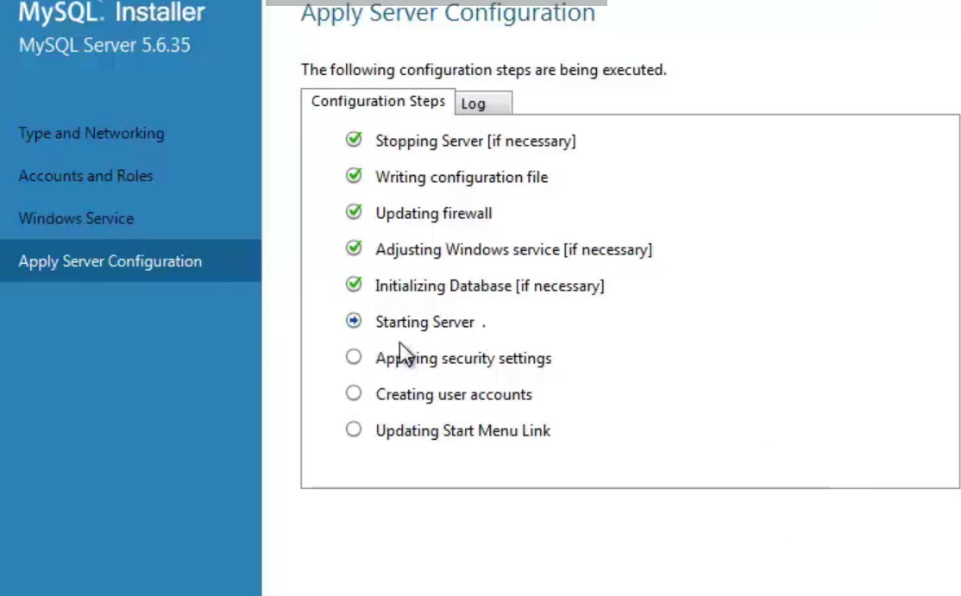Select the Configuration Steps tab
Viewport: 961px width, 596px height.
click(378, 101)
